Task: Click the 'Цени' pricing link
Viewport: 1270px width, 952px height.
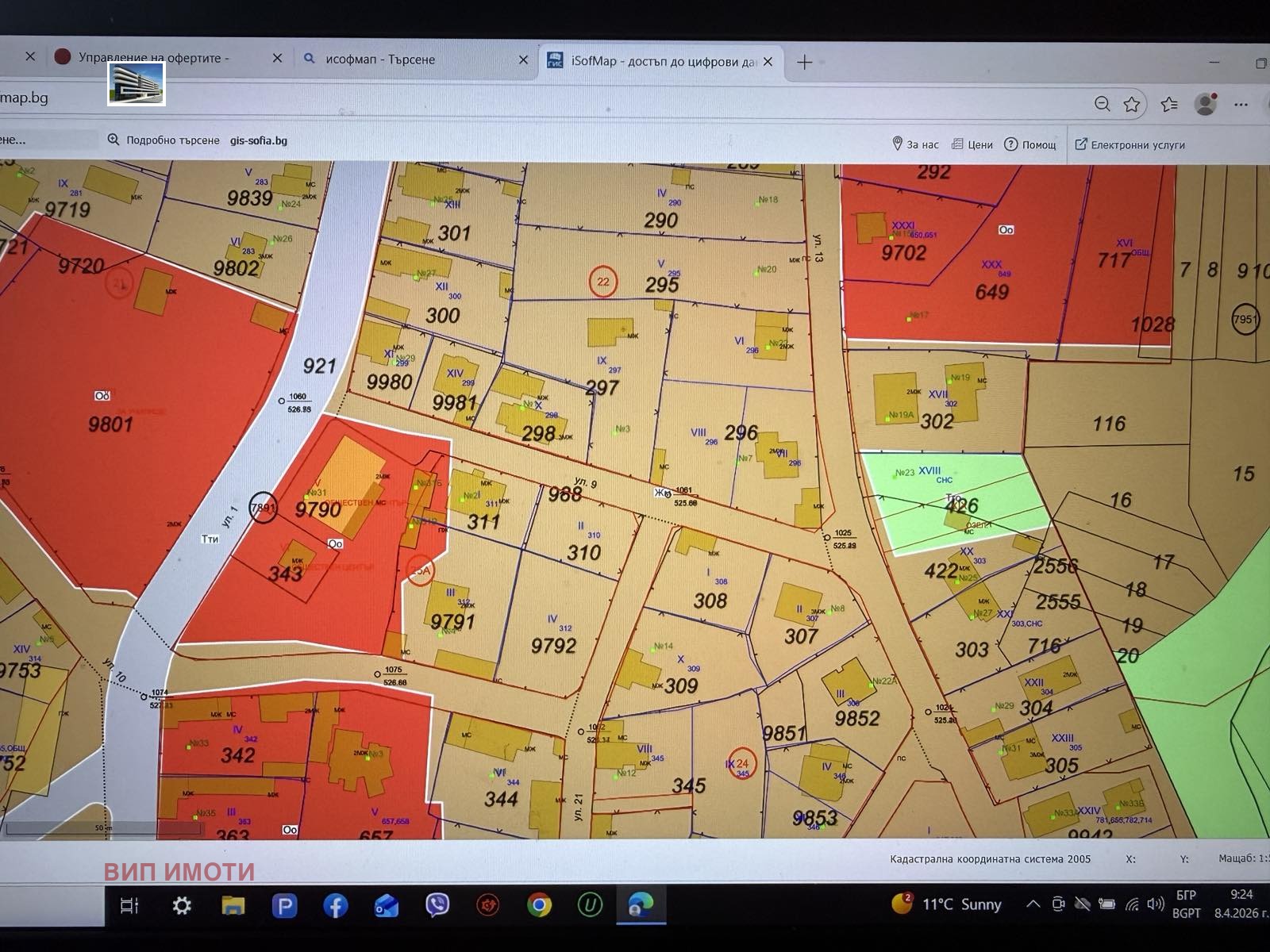Action: click(973, 144)
